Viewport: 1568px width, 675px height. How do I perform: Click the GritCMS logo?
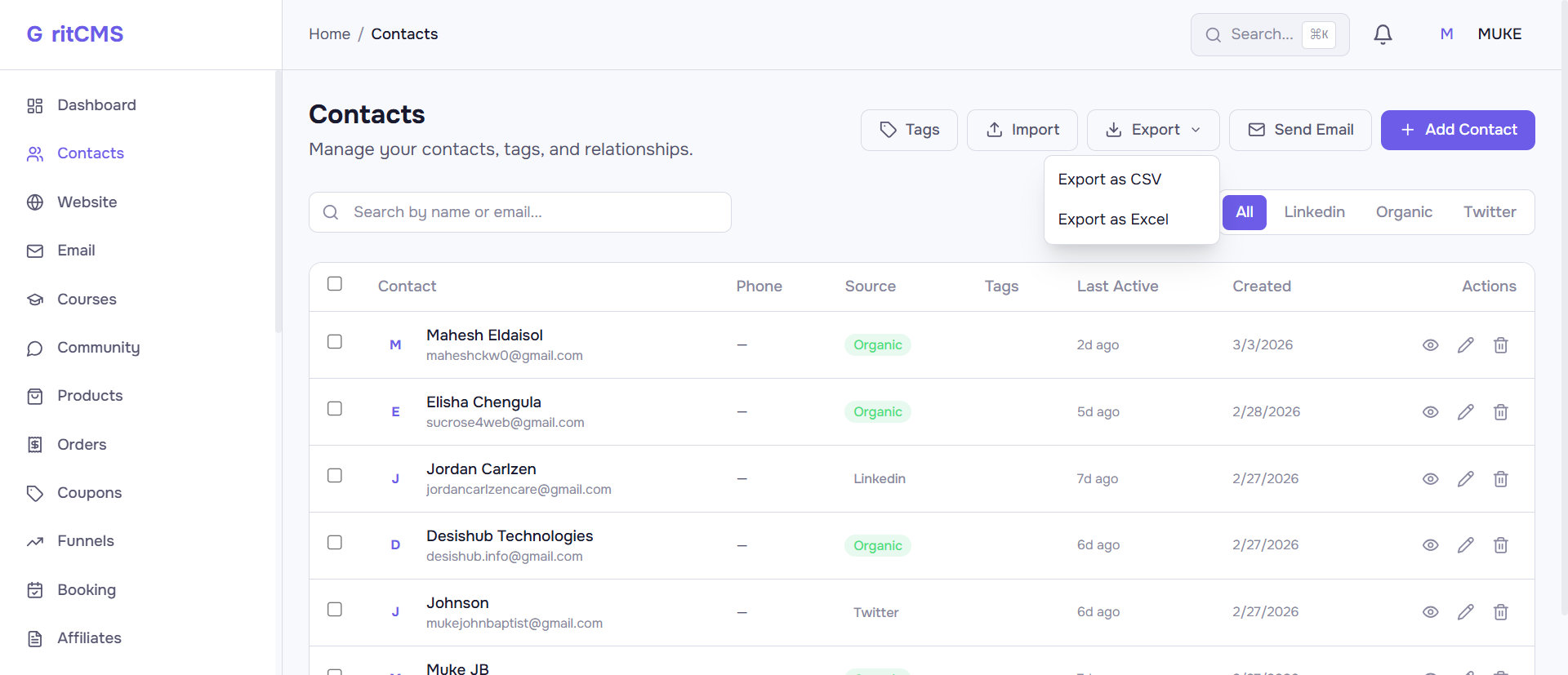pyautogui.click(x=75, y=34)
